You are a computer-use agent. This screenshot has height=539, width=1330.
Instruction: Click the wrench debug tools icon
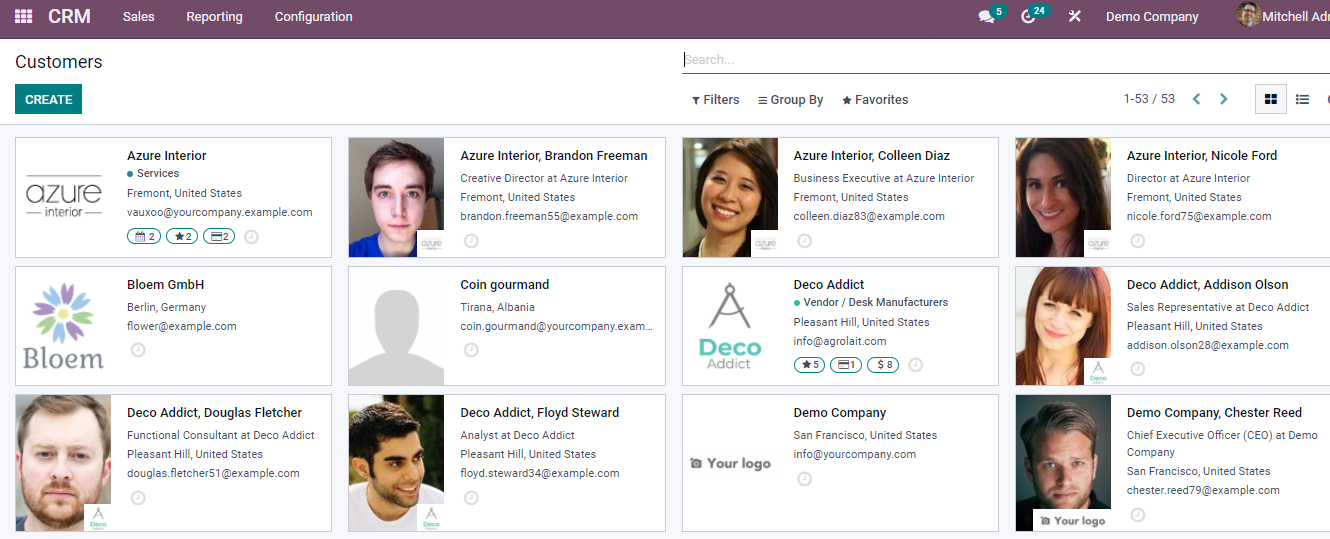(1075, 17)
